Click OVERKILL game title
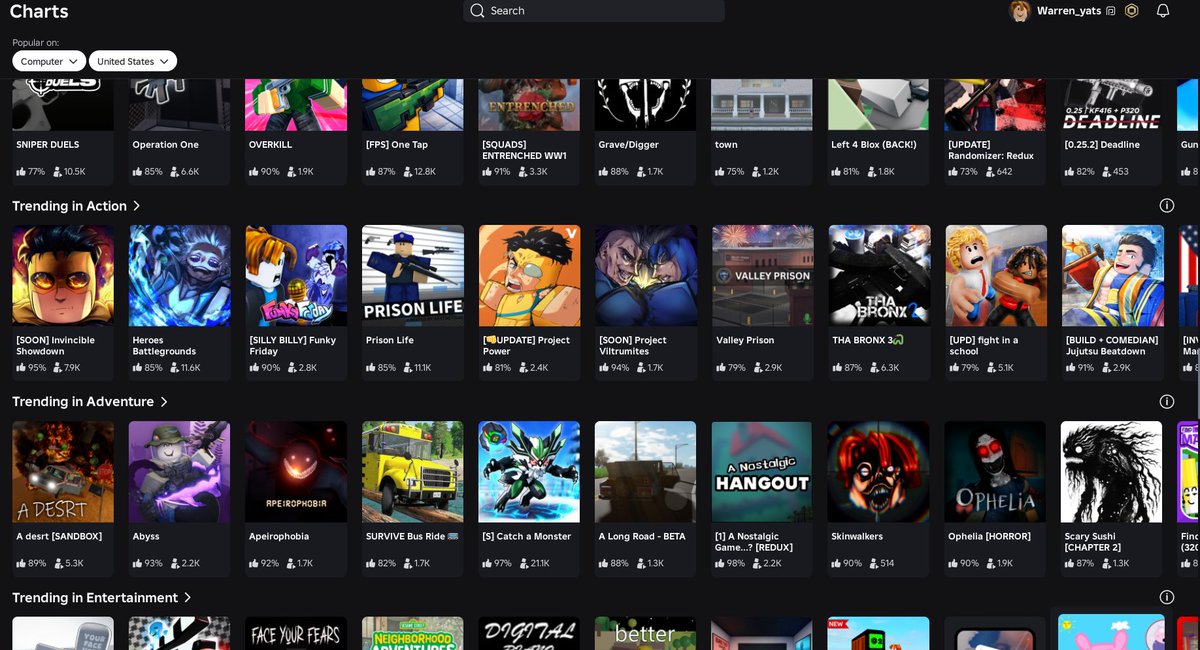This screenshot has width=1200, height=650. tap(271, 145)
